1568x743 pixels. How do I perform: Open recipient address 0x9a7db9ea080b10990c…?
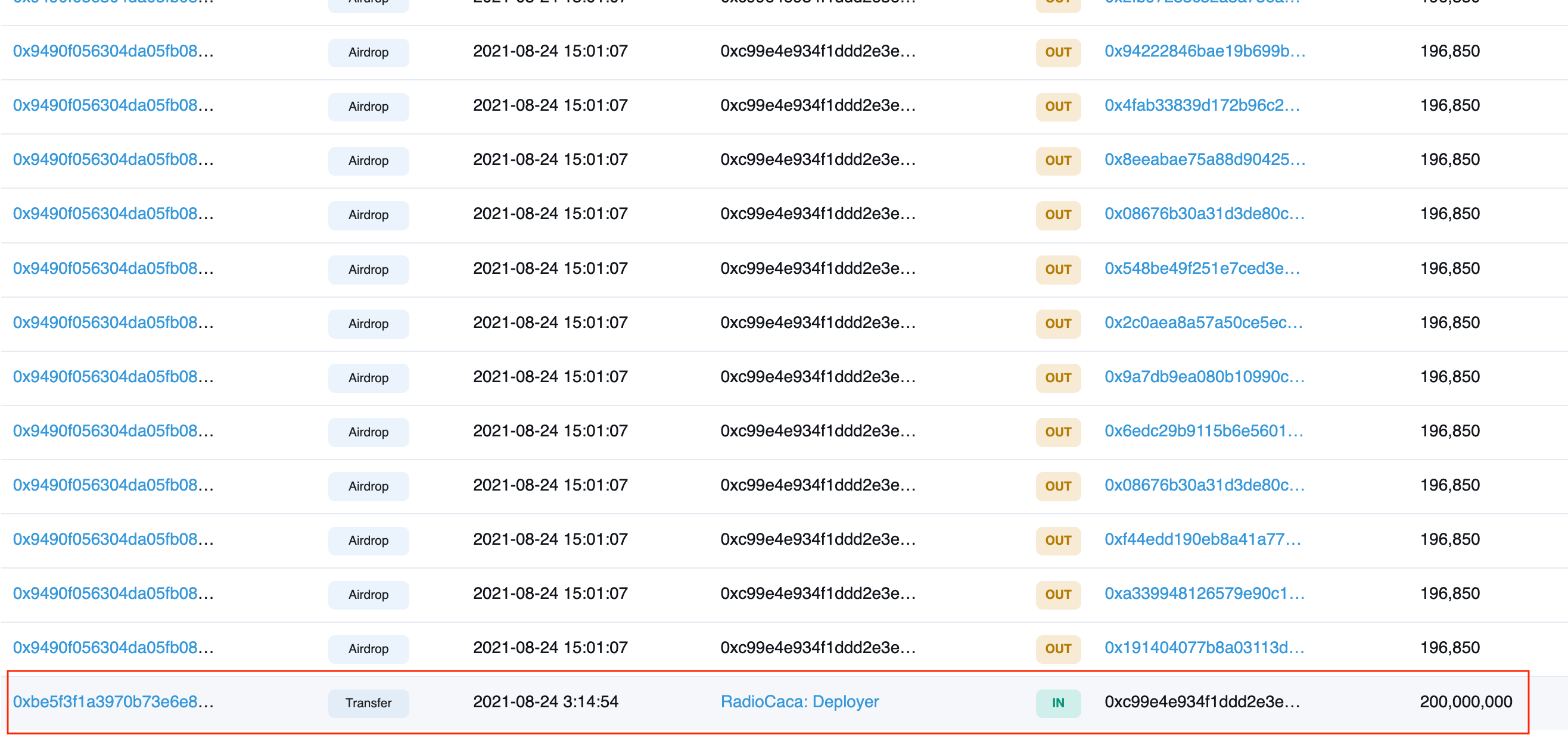(x=1204, y=377)
